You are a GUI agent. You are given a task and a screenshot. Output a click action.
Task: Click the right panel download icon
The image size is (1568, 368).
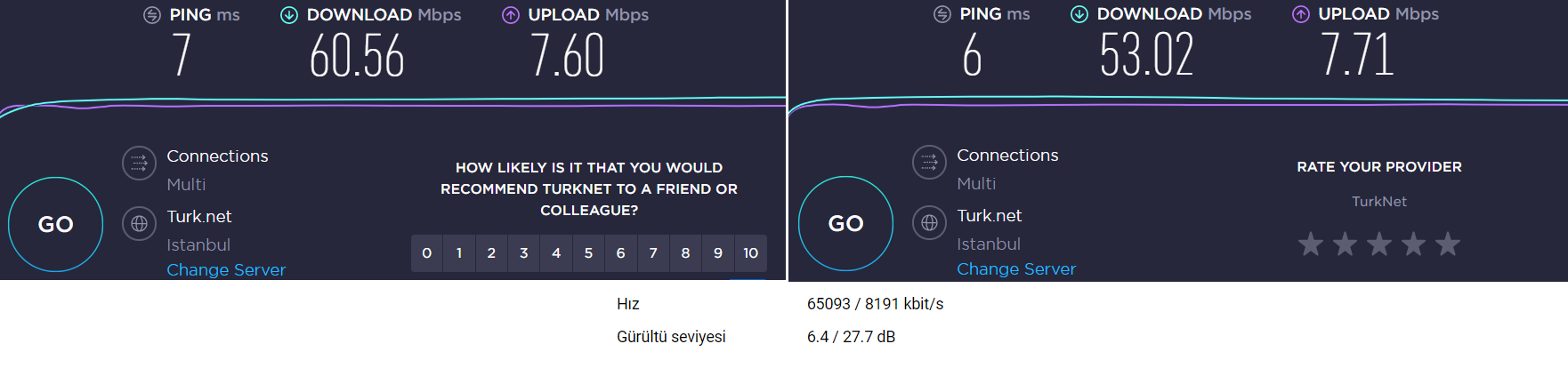1079,14
